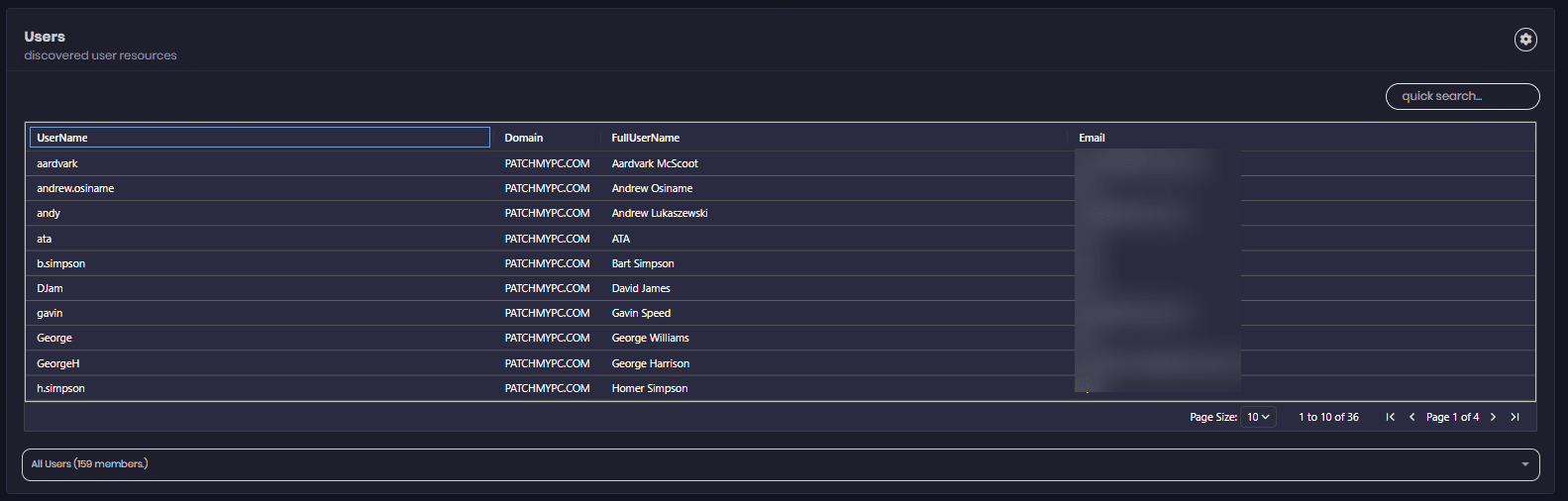The height and width of the screenshot is (501, 1568).
Task: Click the Homer Simpson full name cell
Action: [x=649, y=388]
